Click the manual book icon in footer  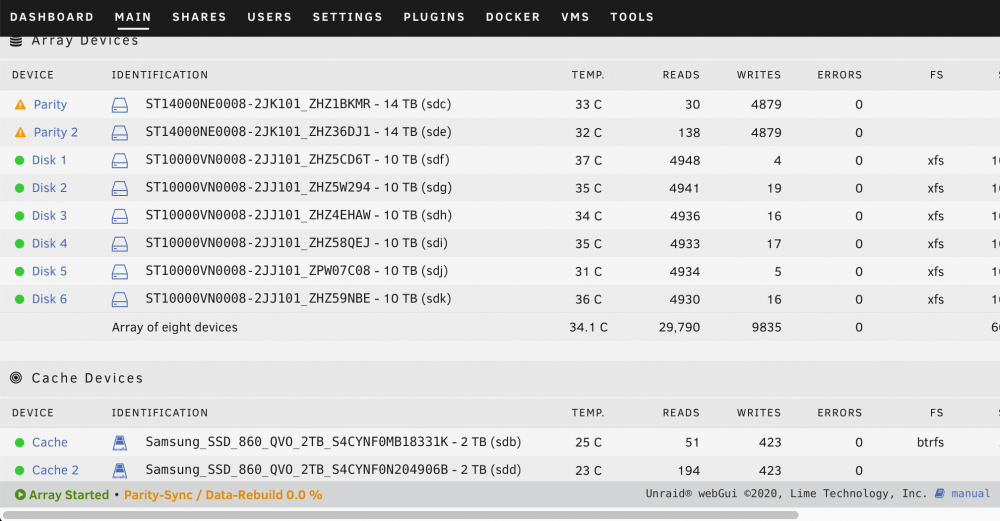tap(940, 494)
